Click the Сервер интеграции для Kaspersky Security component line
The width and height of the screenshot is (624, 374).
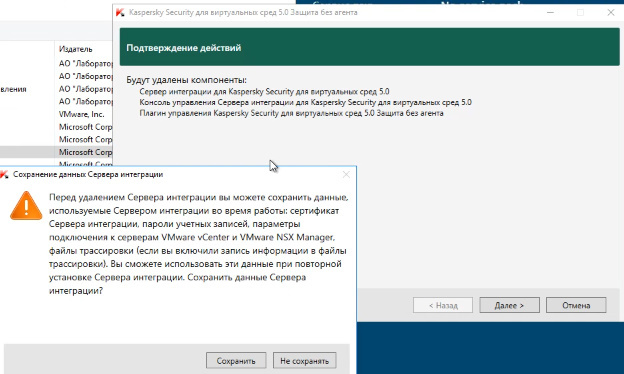pos(264,92)
